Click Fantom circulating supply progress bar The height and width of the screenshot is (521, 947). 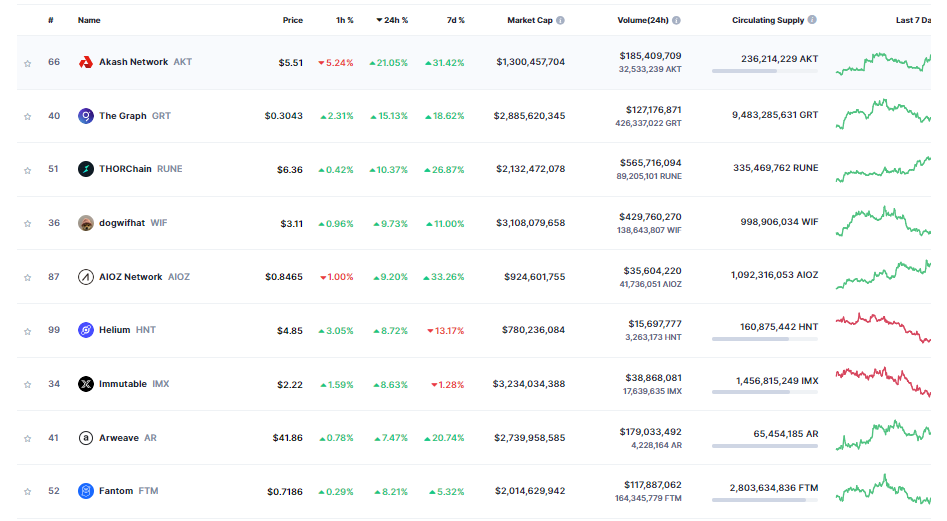(765, 500)
